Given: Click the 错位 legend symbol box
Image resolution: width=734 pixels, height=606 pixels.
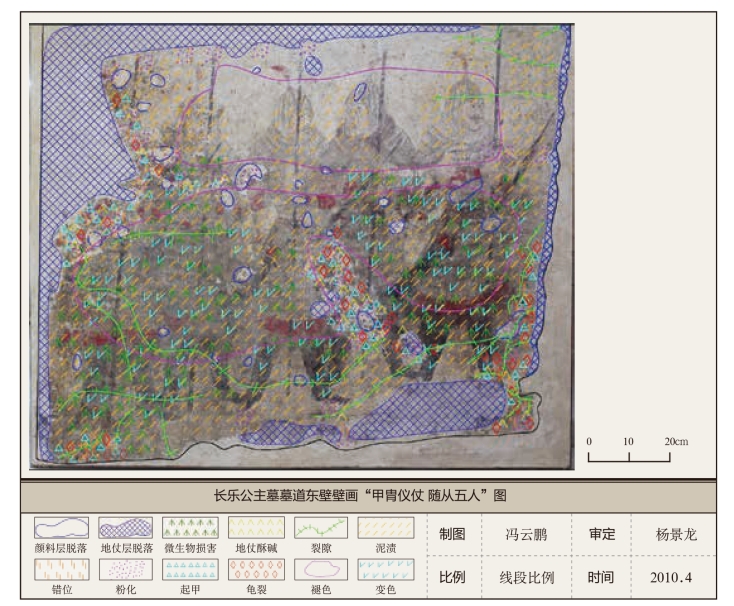Looking at the screenshot, I should coord(61,569).
